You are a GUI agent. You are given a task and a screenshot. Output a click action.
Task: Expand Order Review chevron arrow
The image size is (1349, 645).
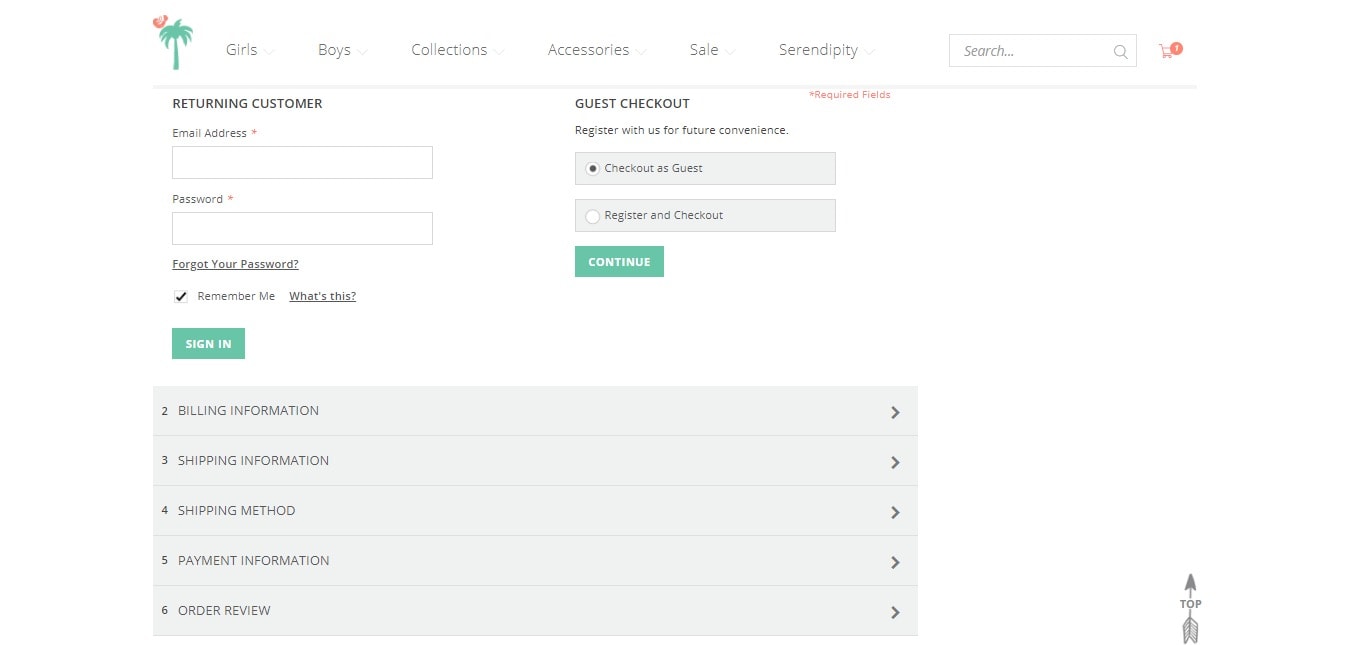pos(895,612)
